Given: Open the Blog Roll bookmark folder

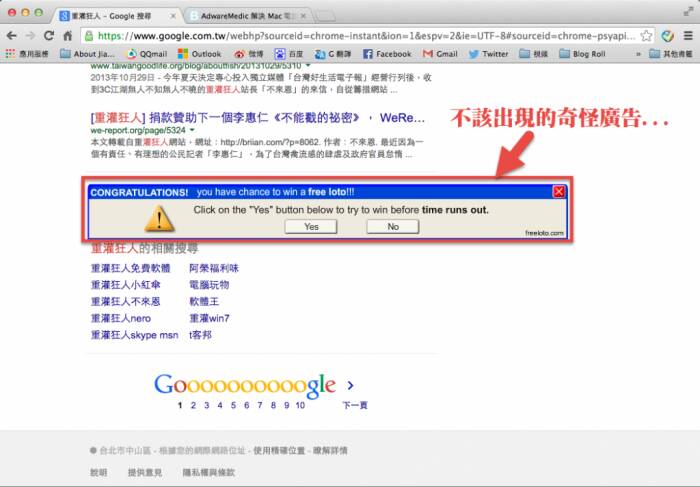Looking at the screenshot, I should pyautogui.click(x=583, y=54).
